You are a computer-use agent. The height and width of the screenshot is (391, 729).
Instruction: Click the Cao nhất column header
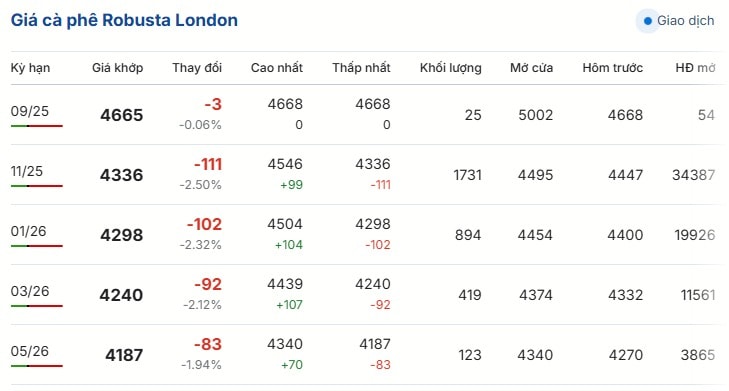click(x=277, y=68)
